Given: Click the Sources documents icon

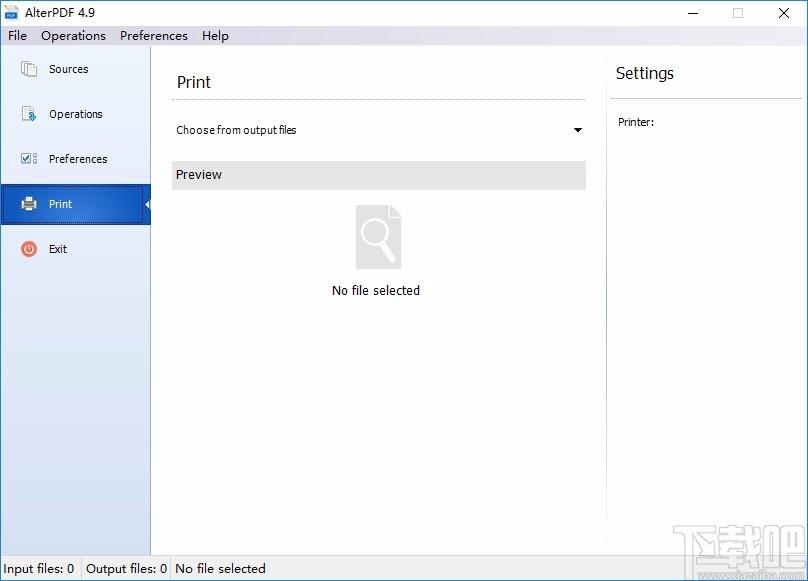Looking at the screenshot, I should click(x=29, y=69).
